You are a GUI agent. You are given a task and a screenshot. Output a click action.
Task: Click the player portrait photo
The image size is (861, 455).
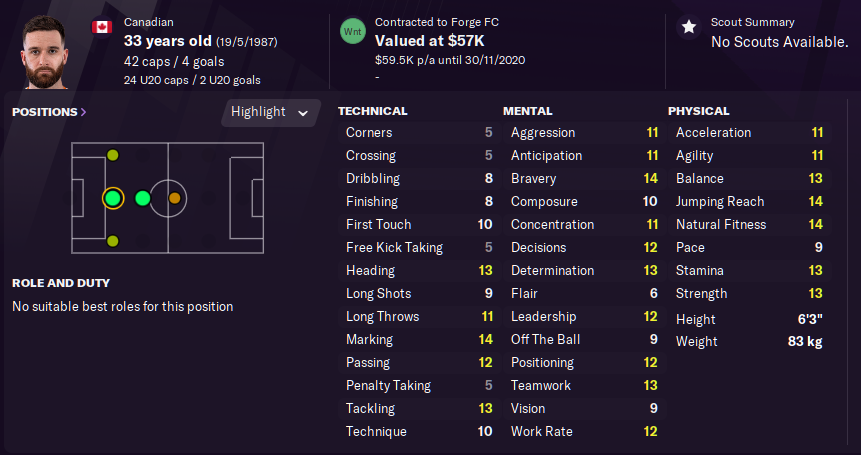pyautogui.click(x=44, y=52)
